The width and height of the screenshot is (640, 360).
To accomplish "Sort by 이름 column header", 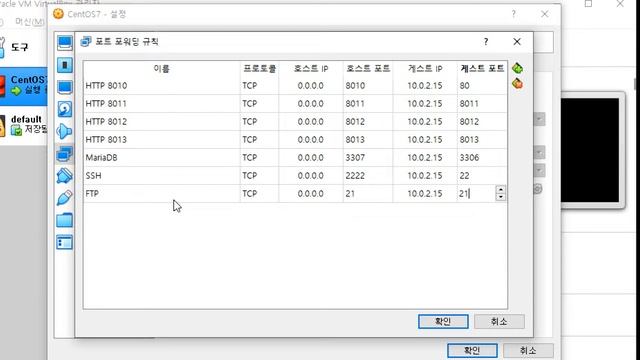I will [162, 69].
